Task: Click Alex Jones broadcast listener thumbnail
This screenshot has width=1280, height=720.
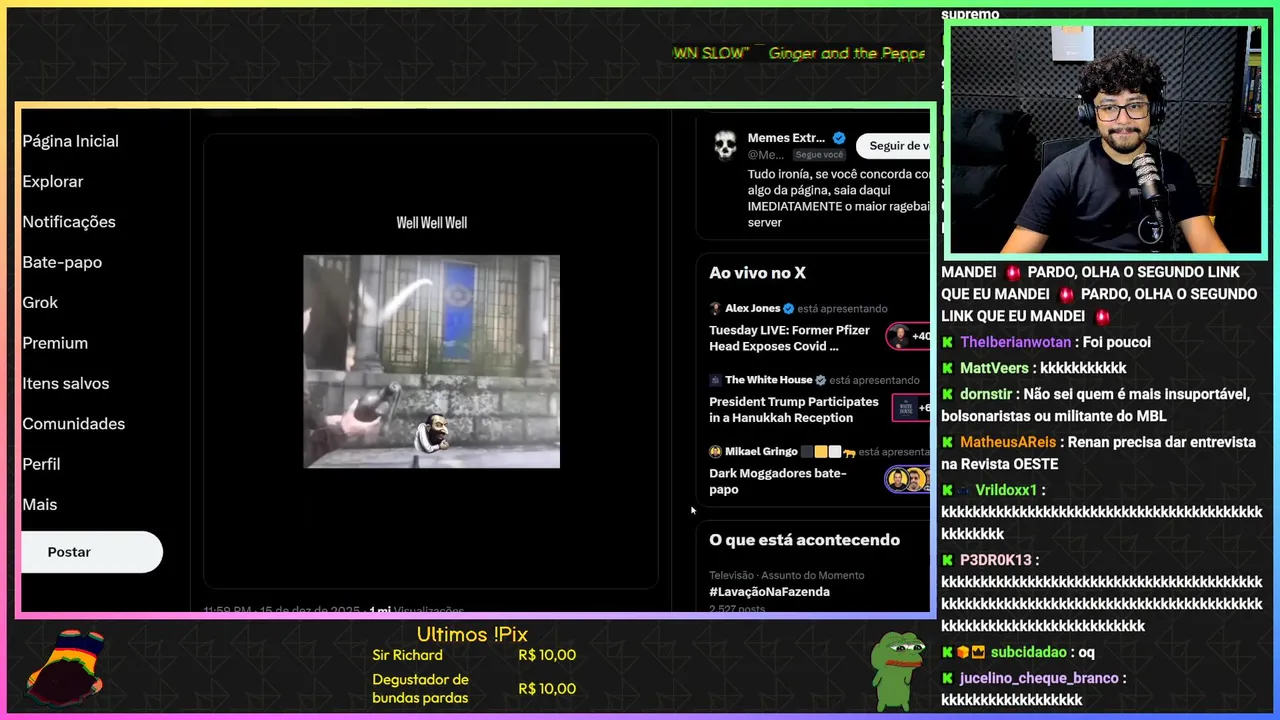Action: pos(908,337)
